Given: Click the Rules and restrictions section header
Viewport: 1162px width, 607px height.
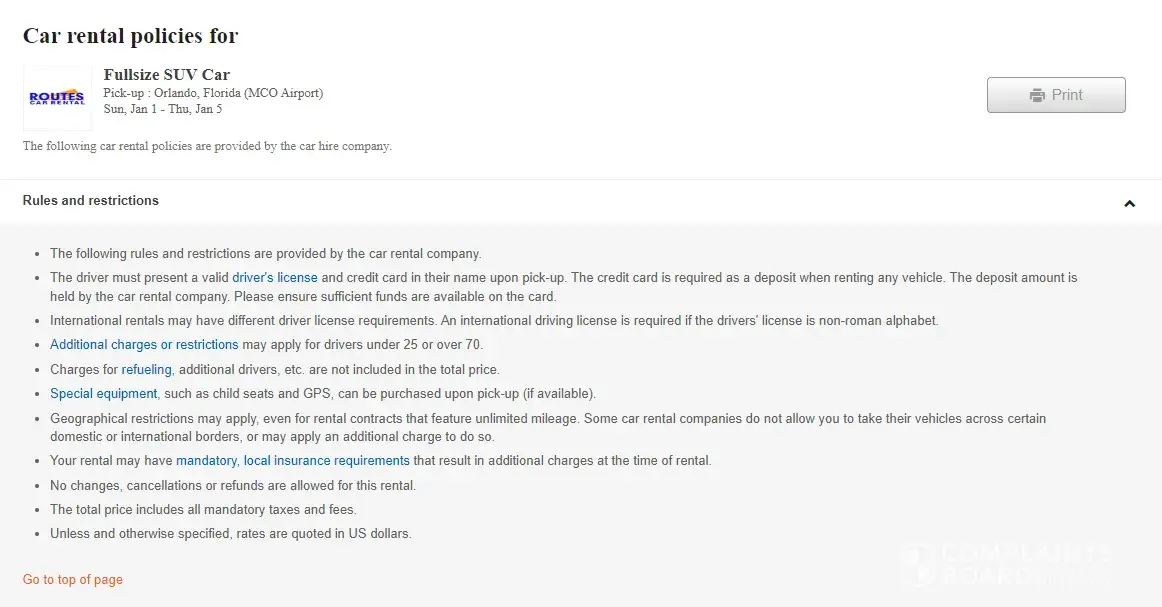Looking at the screenshot, I should coord(91,201).
